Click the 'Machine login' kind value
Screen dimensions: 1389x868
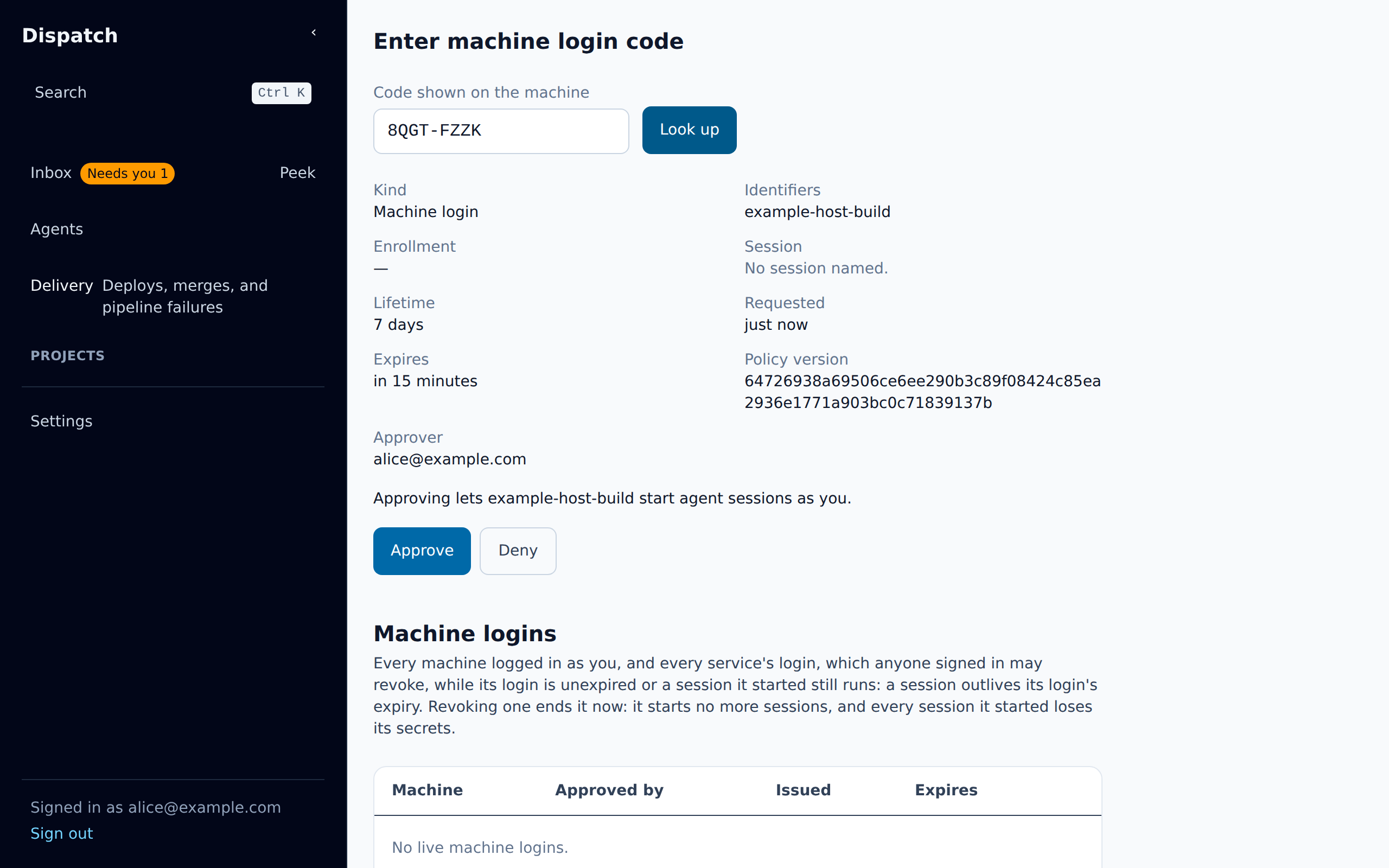(426, 212)
